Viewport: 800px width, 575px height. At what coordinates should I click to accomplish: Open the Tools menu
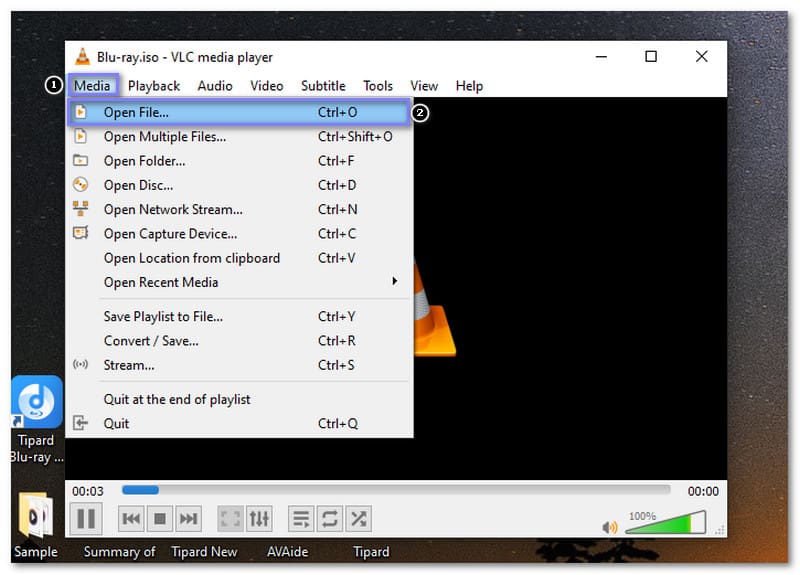pos(378,86)
